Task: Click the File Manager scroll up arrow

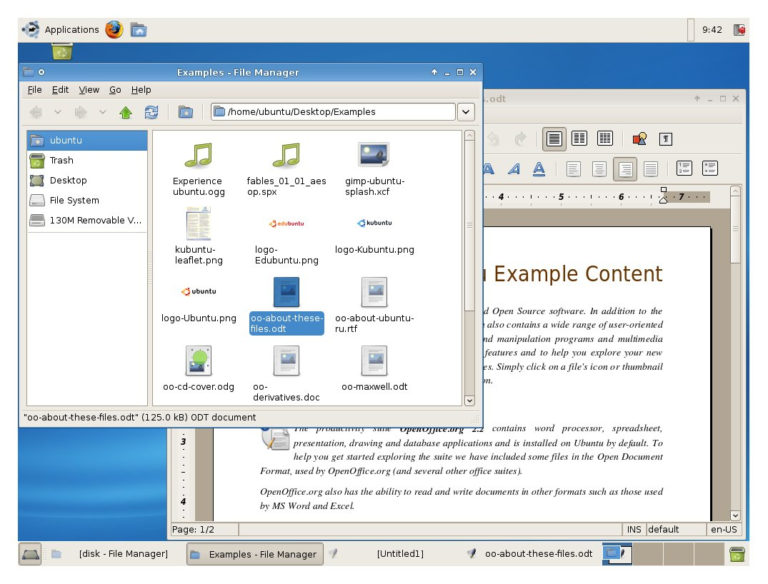Action: pos(469,135)
